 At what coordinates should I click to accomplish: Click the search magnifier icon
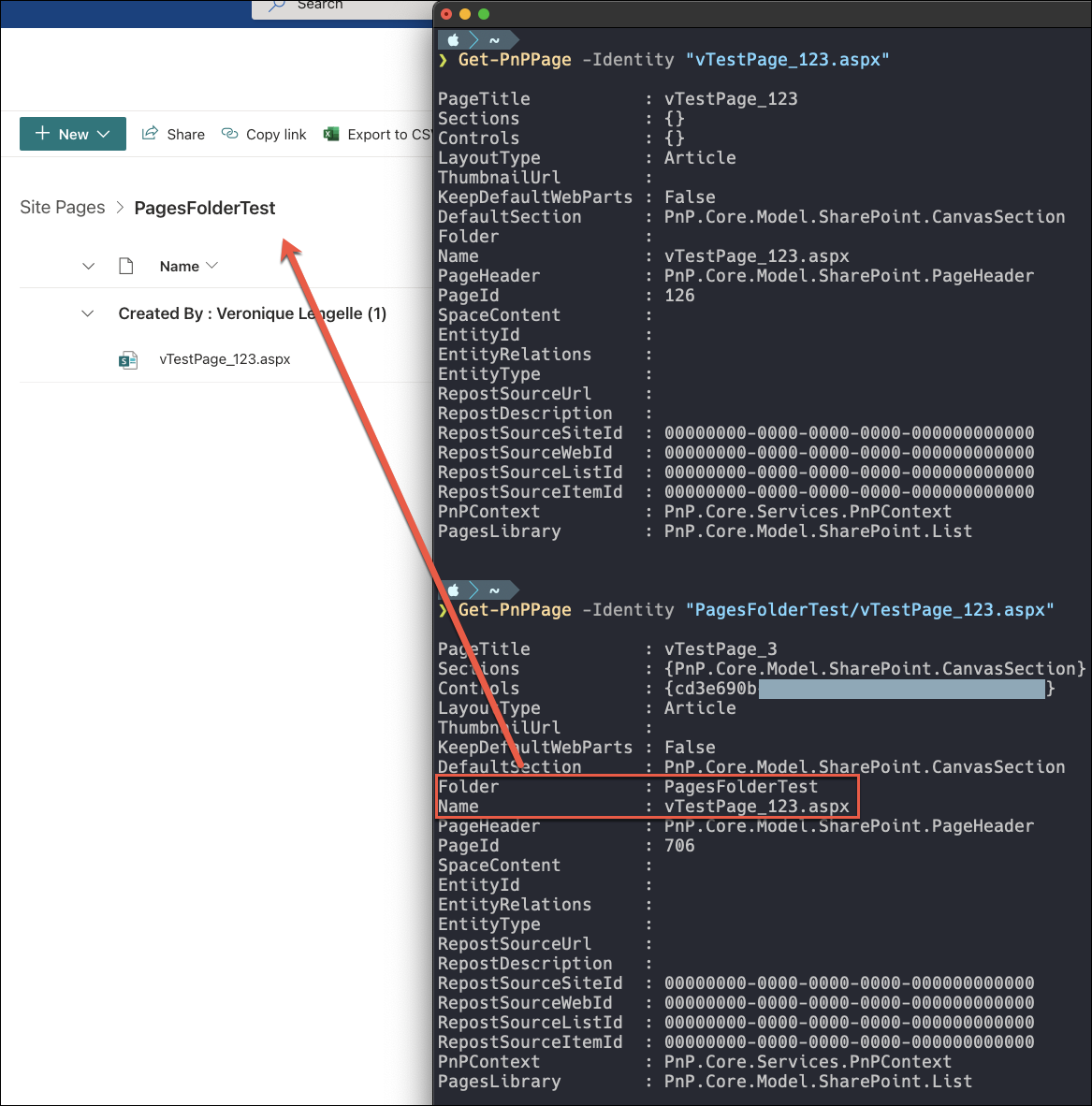pyautogui.click(x=277, y=6)
